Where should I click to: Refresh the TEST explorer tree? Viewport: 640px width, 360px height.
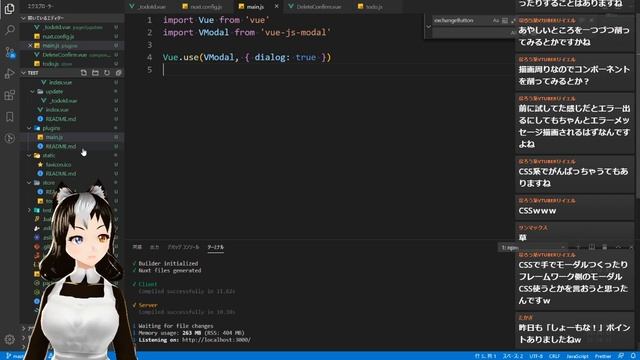point(107,73)
